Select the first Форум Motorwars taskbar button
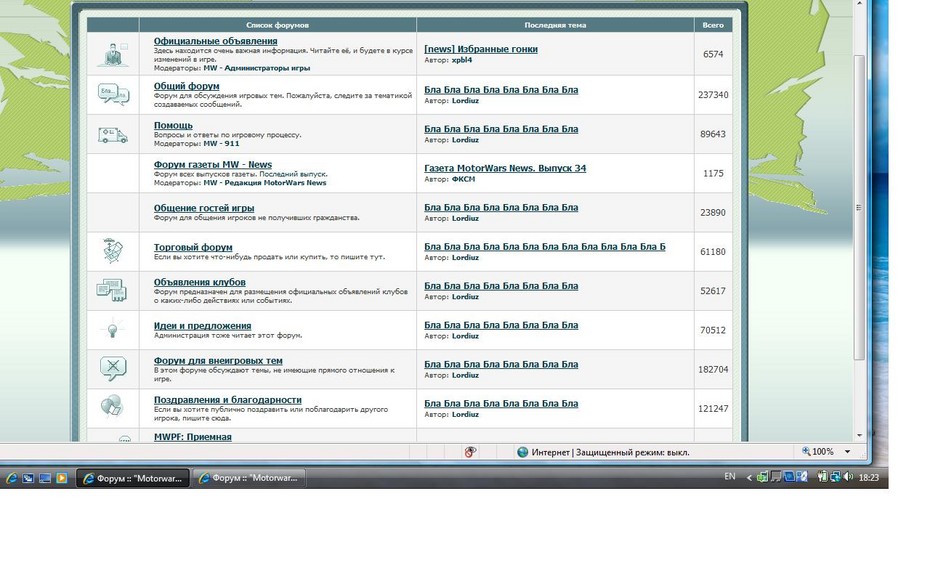This screenshot has width=930, height=581. (133, 478)
